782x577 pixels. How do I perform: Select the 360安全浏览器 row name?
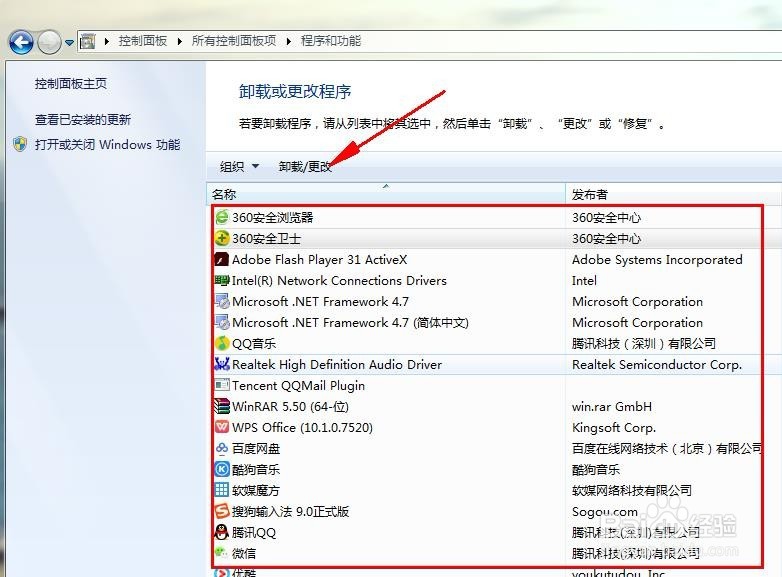point(272,217)
